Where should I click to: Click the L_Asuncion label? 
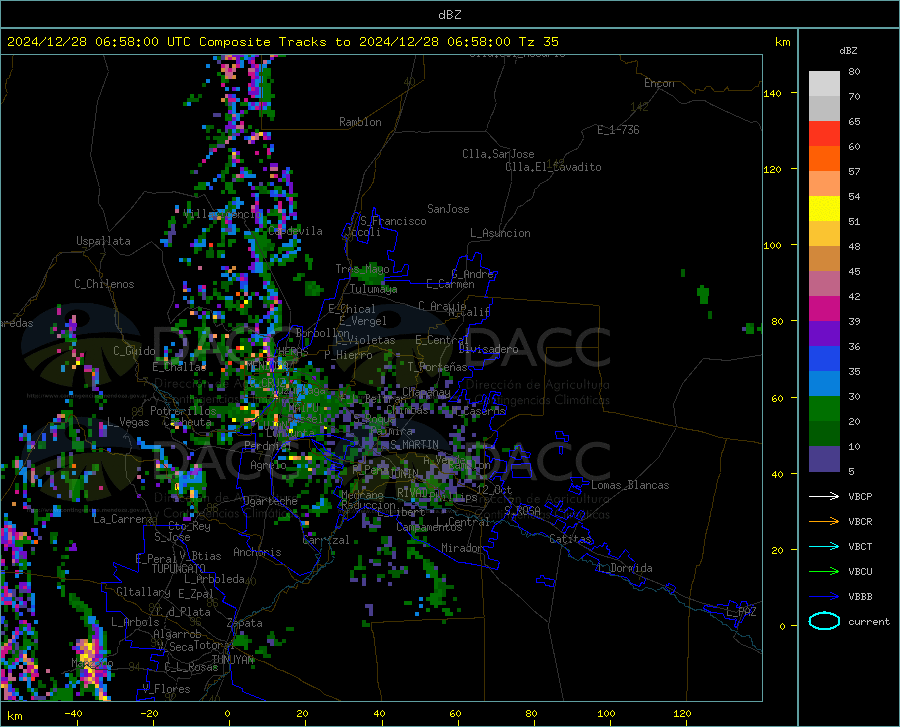pos(501,233)
